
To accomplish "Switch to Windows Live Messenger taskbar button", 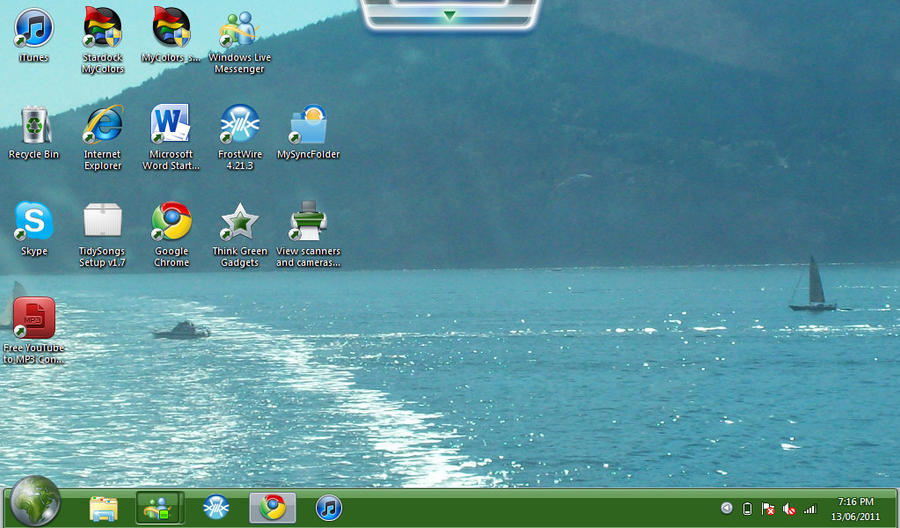I will (x=160, y=508).
